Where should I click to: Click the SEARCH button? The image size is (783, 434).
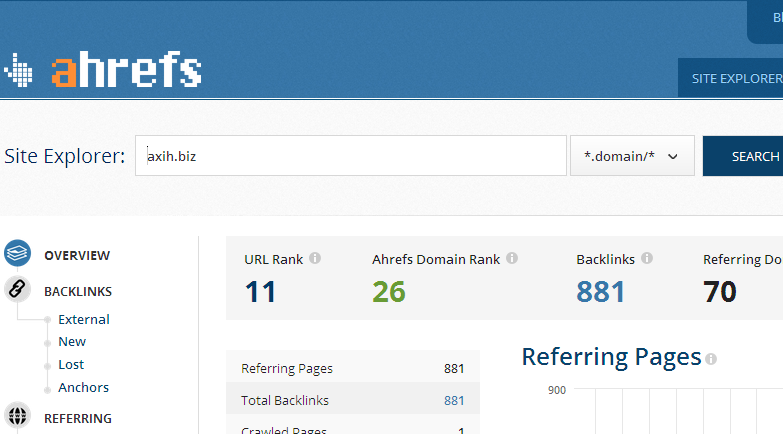(x=743, y=156)
